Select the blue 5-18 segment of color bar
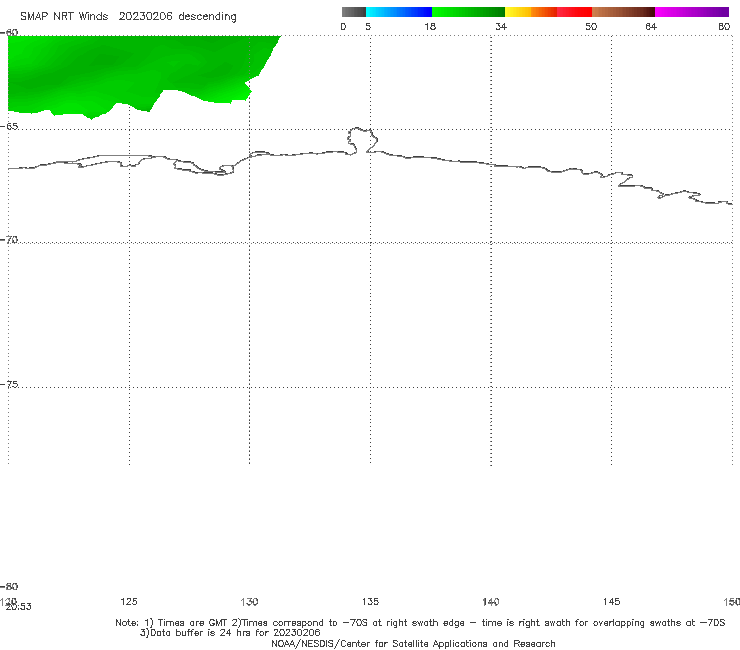Screen dimensions: 740x650 click(399, 12)
